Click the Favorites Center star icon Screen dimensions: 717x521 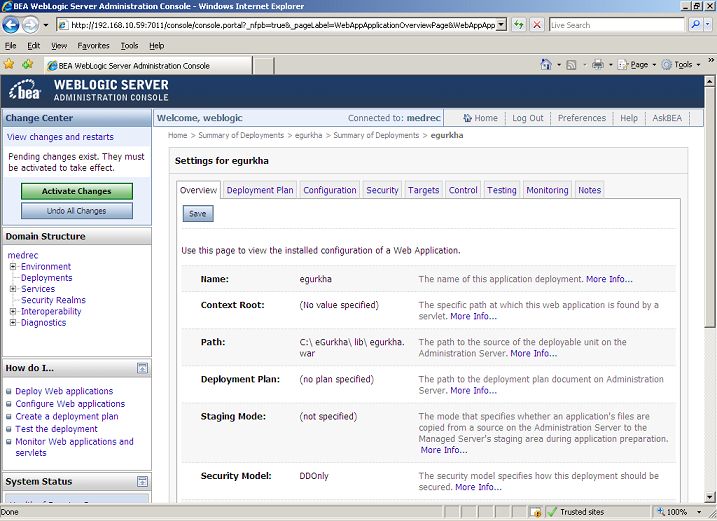pyautogui.click(x=9, y=64)
